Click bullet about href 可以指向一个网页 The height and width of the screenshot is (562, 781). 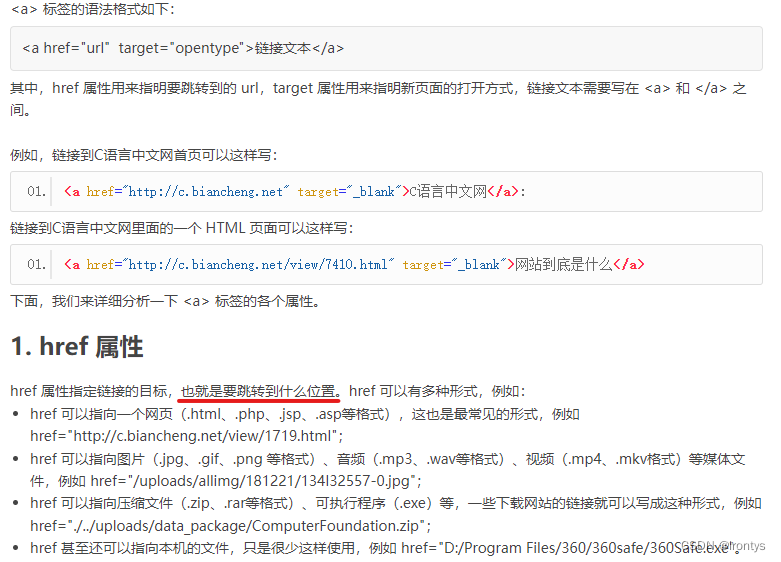click(x=304, y=425)
